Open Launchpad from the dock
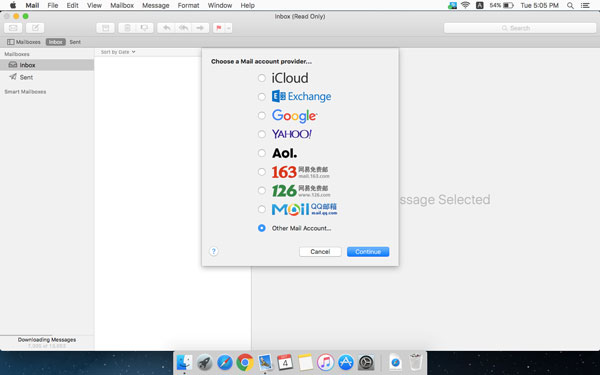This screenshot has height=375, width=600. point(205,362)
